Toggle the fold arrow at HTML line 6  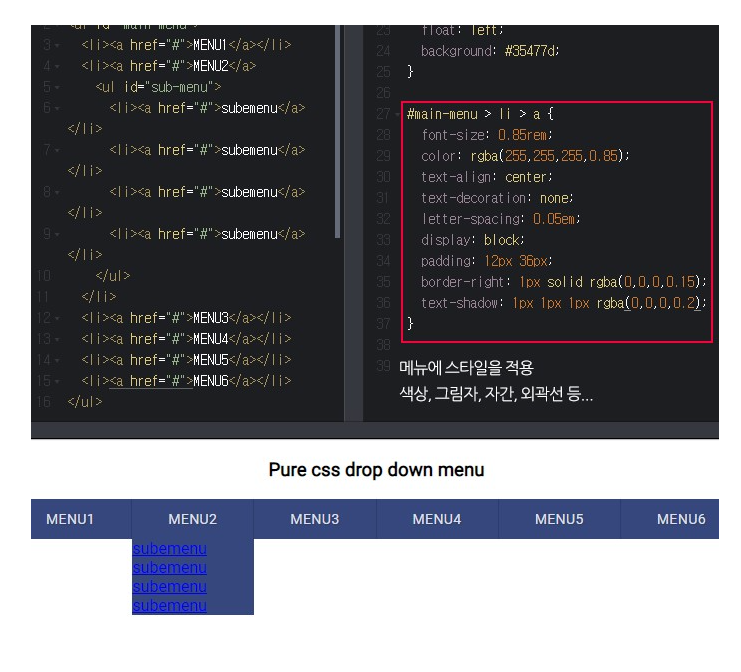click(57, 109)
